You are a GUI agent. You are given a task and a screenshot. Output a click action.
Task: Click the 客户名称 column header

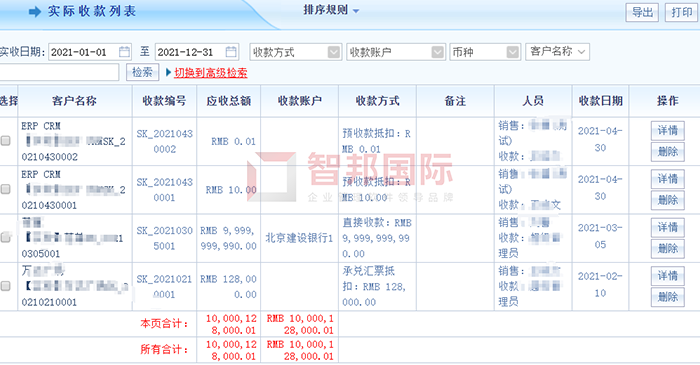(75, 101)
